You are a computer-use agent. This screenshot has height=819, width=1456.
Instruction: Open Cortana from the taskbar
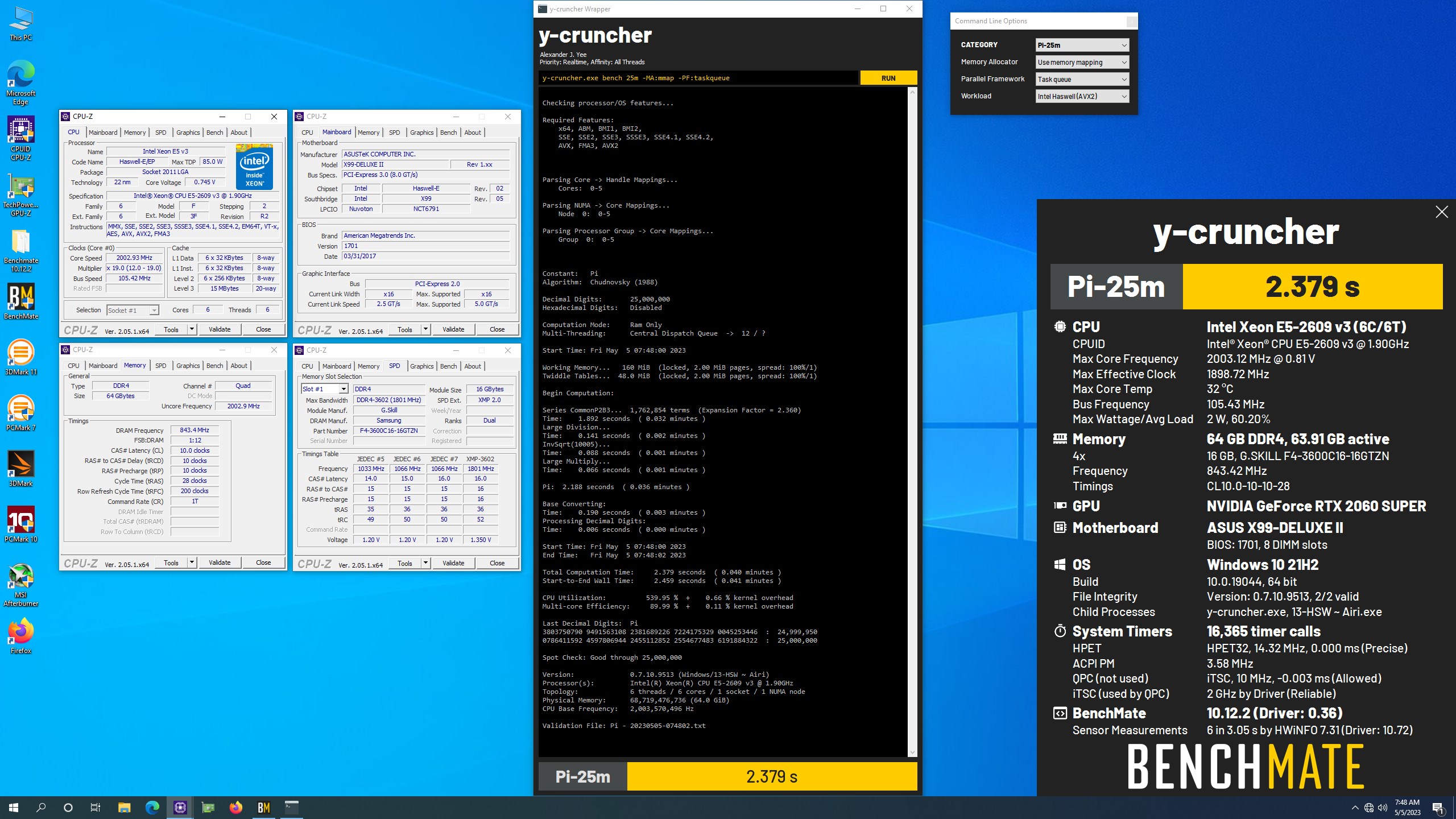pos(68,808)
